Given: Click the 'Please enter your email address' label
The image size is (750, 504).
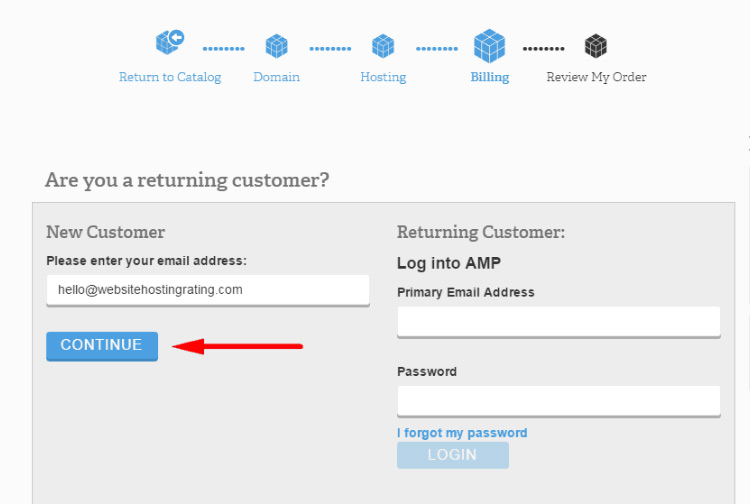Looking at the screenshot, I should [x=146, y=261].
